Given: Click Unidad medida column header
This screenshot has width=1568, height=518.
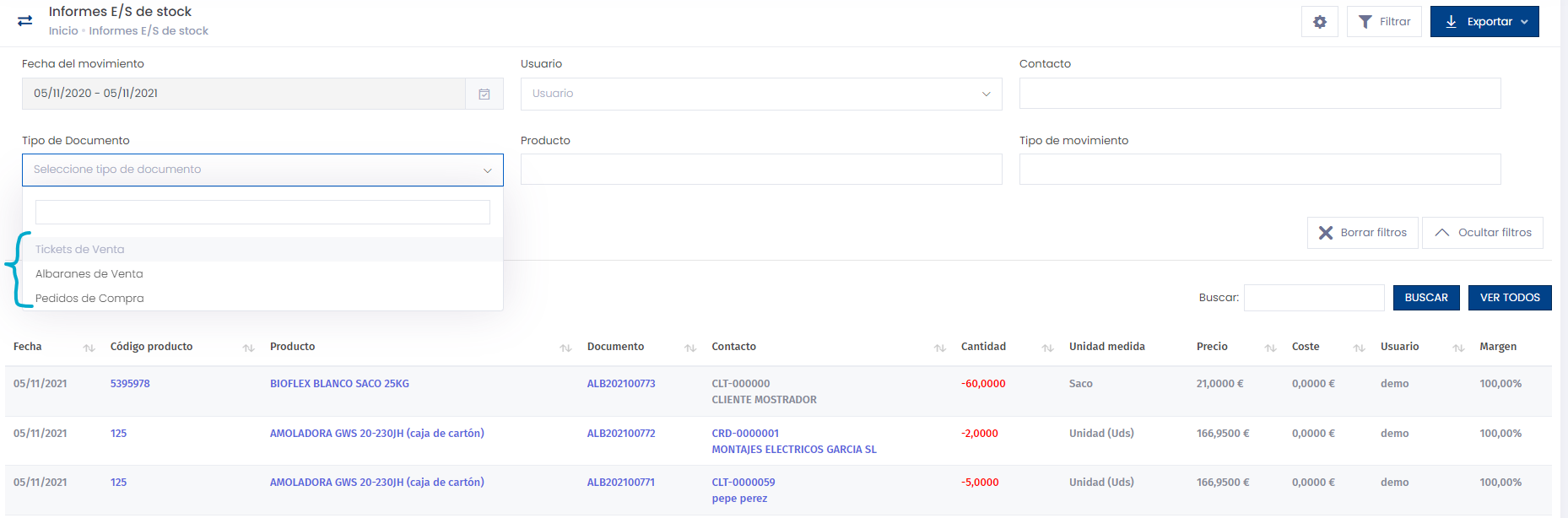Looking at the screenshot, I should coord(1106,347).
